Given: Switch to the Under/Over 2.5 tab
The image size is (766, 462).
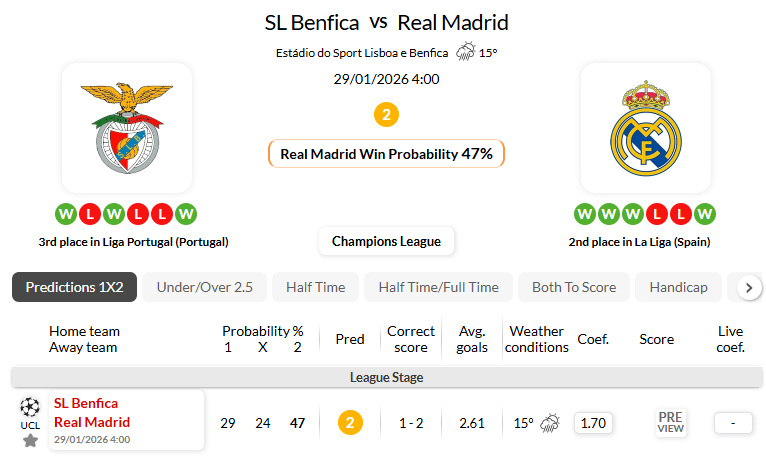Looking at the screenshot, I should (204, 287).
